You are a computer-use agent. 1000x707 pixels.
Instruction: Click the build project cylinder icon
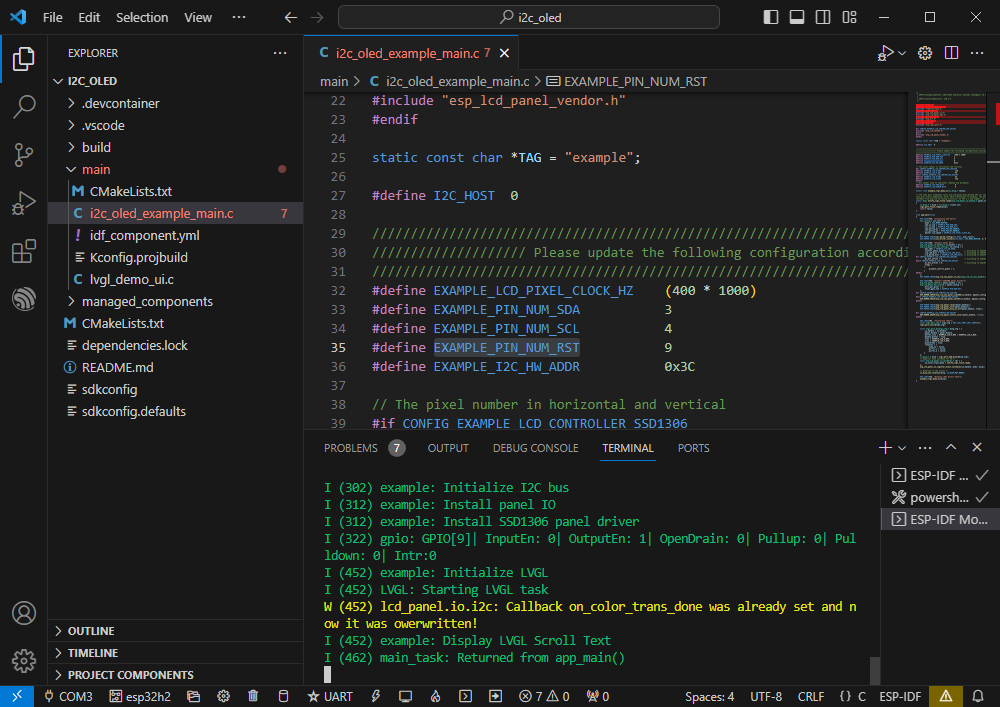pos(284,696)
